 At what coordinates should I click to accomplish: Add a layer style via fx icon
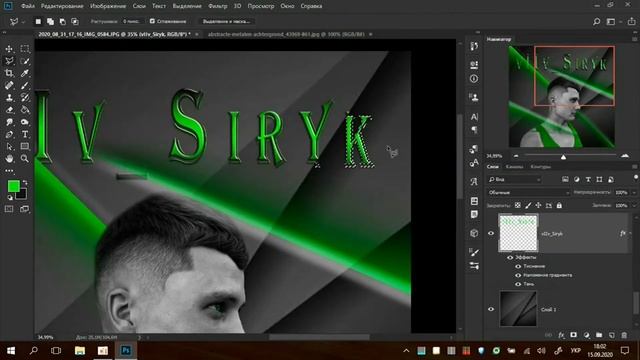pos(561,335)
